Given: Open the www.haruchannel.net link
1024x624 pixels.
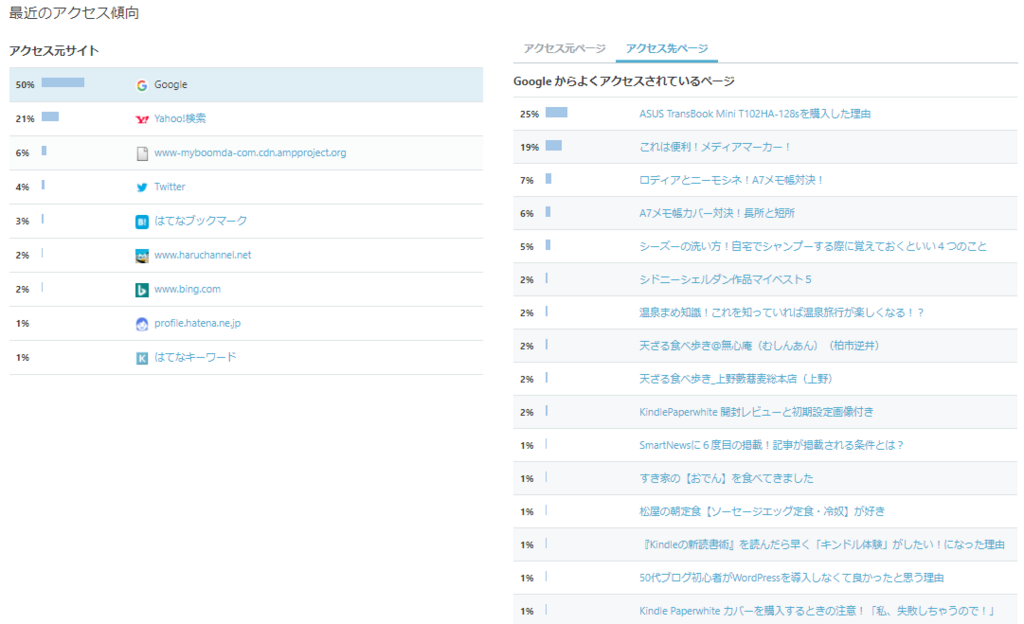Looking at the screenshot, I should pos(202,255).
